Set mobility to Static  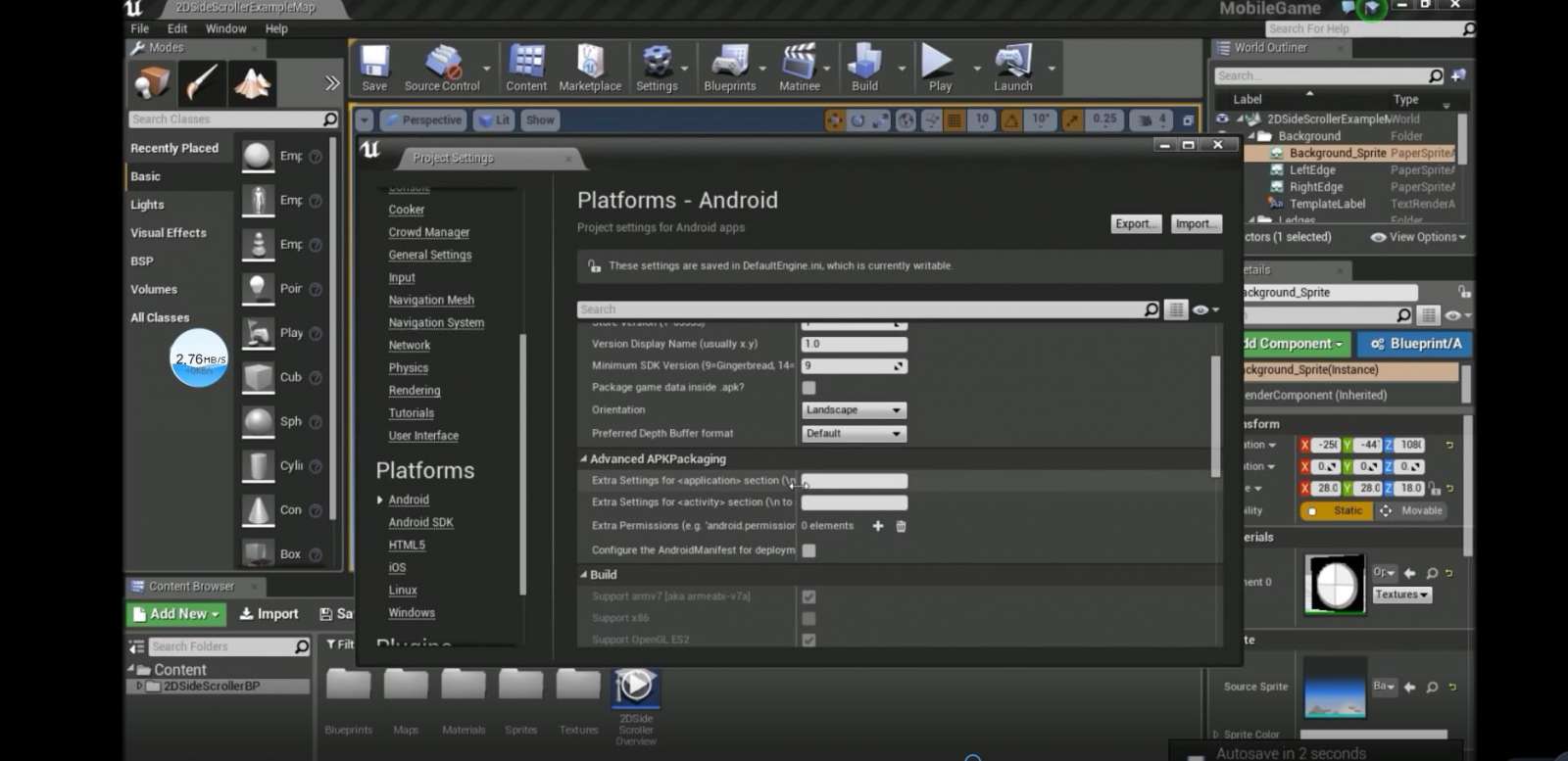[x=1338, y=511]
